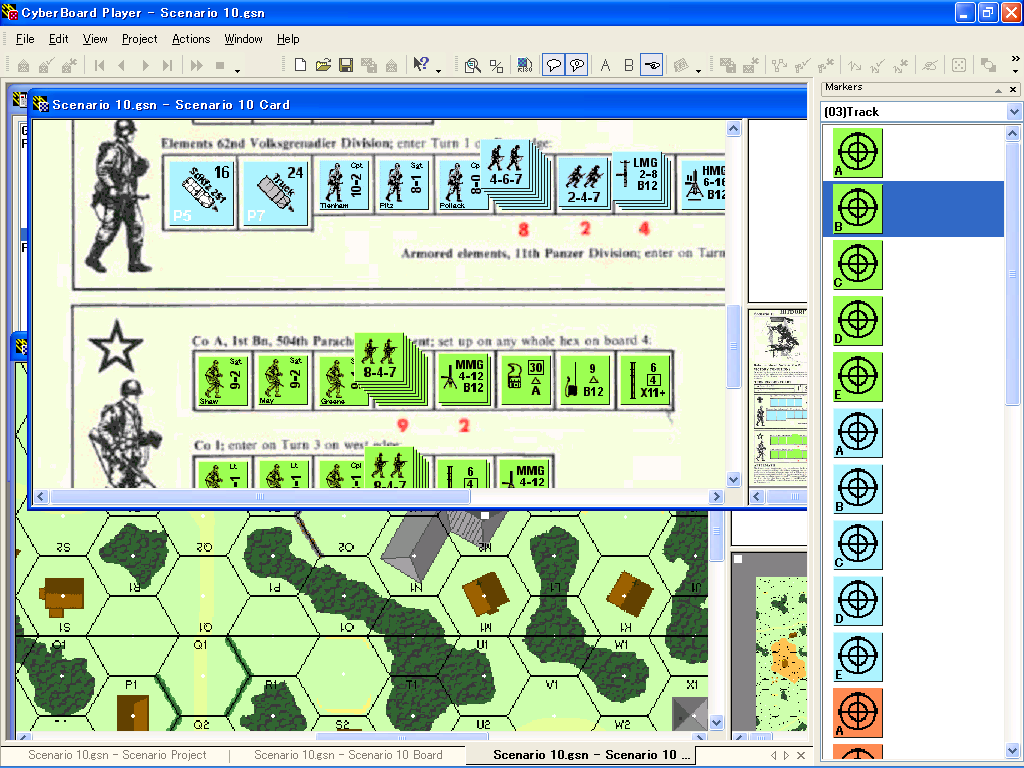Open the View menu

coord(95,39)
